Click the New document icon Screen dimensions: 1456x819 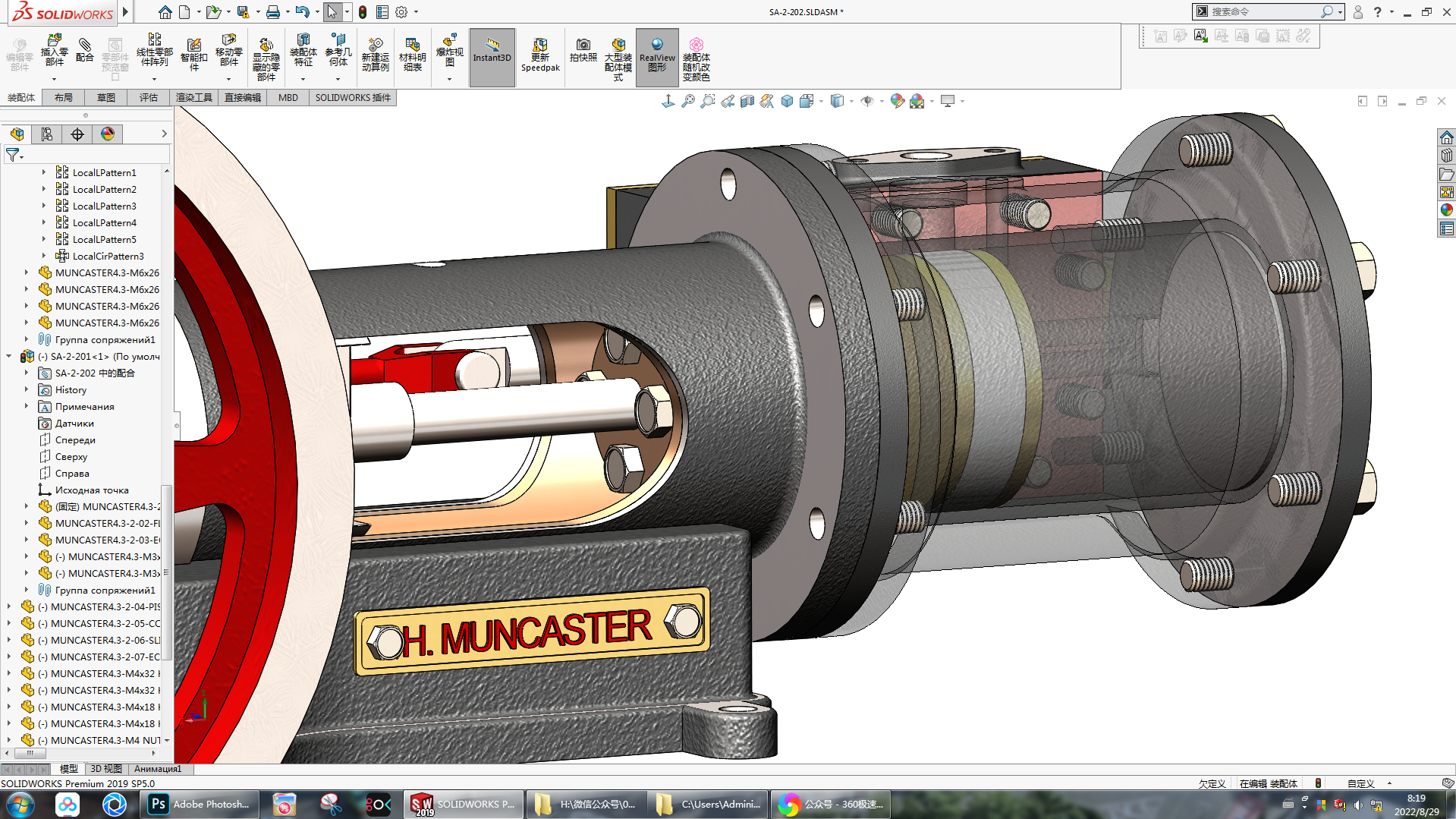(184, 11)
